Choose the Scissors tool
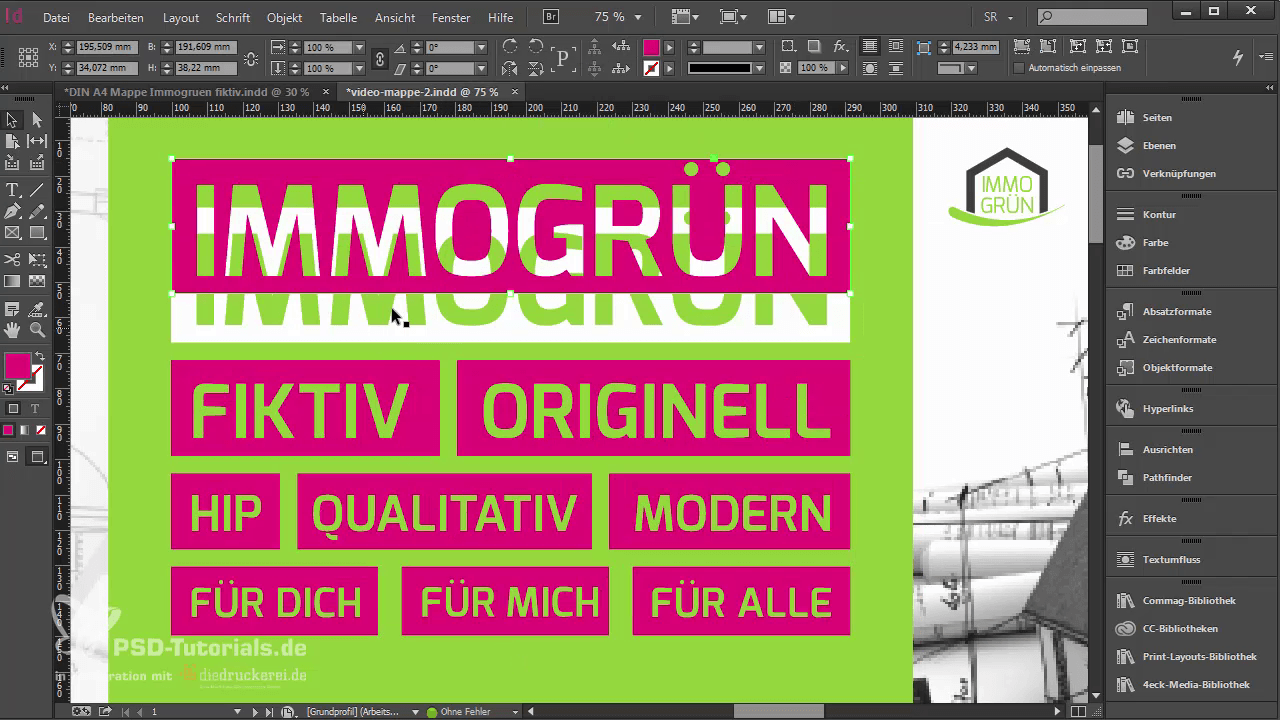This screenshot has height=720, width=1280. (13, 260)
